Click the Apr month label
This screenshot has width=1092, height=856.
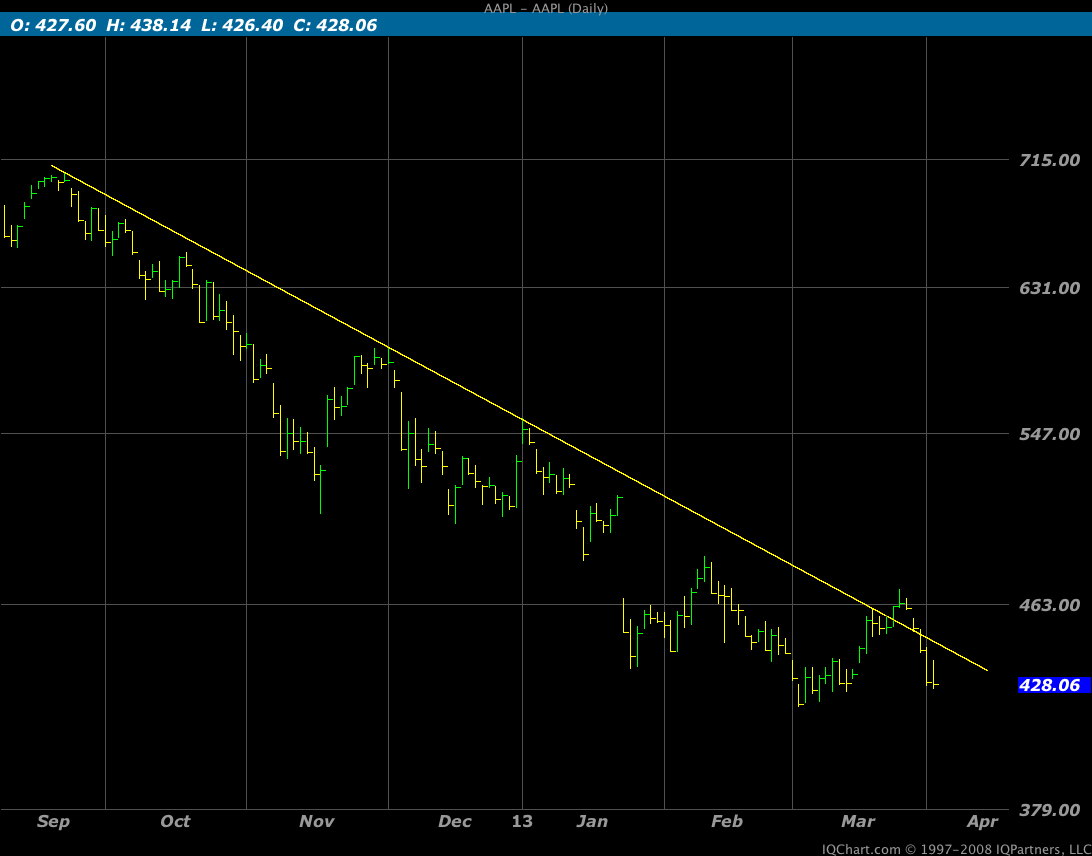coord(983,822)
